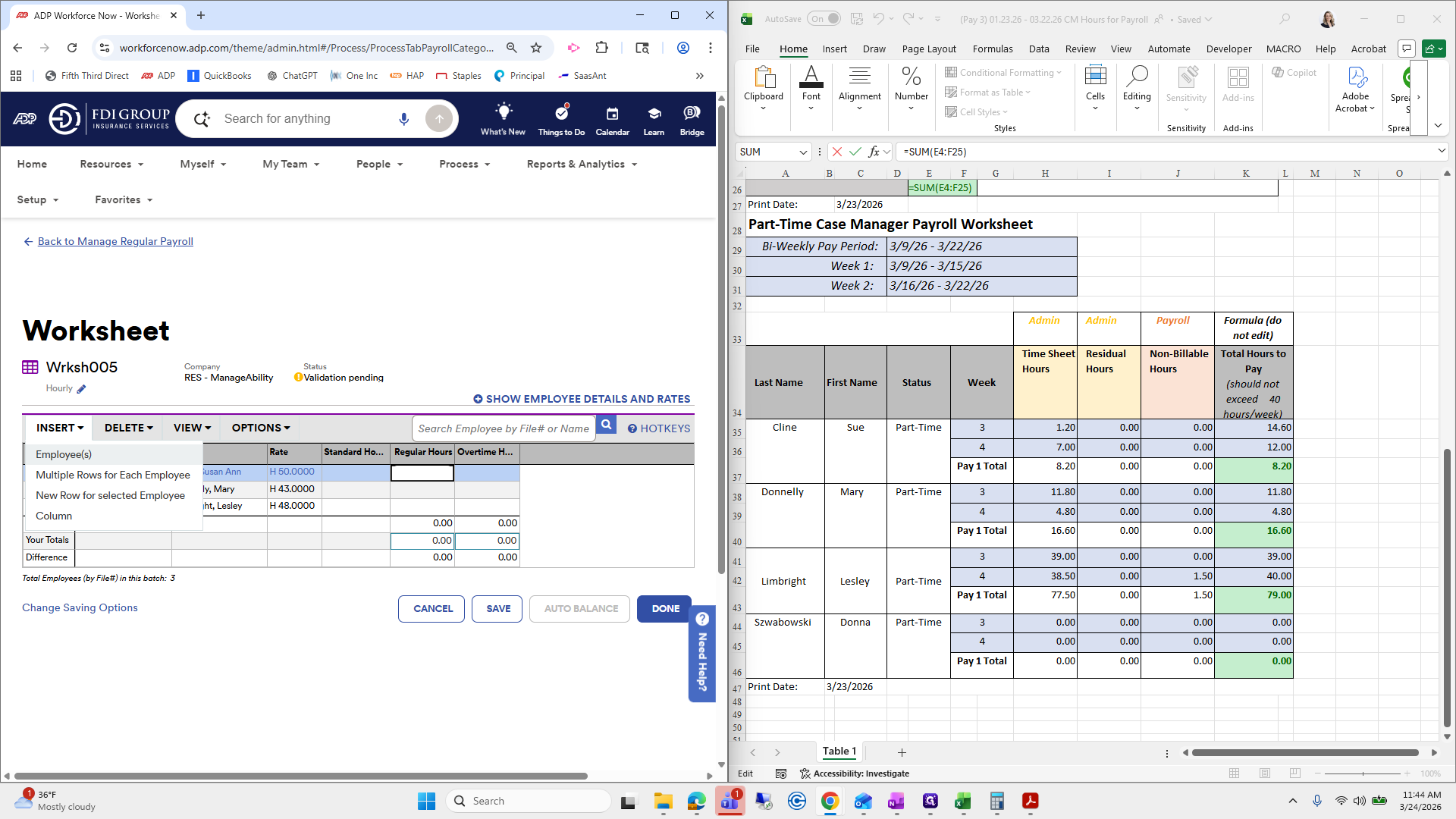Click the ADP What's New lightbulb icon
The height and width of the screenshot is (819, 1456).
(503, 112)
